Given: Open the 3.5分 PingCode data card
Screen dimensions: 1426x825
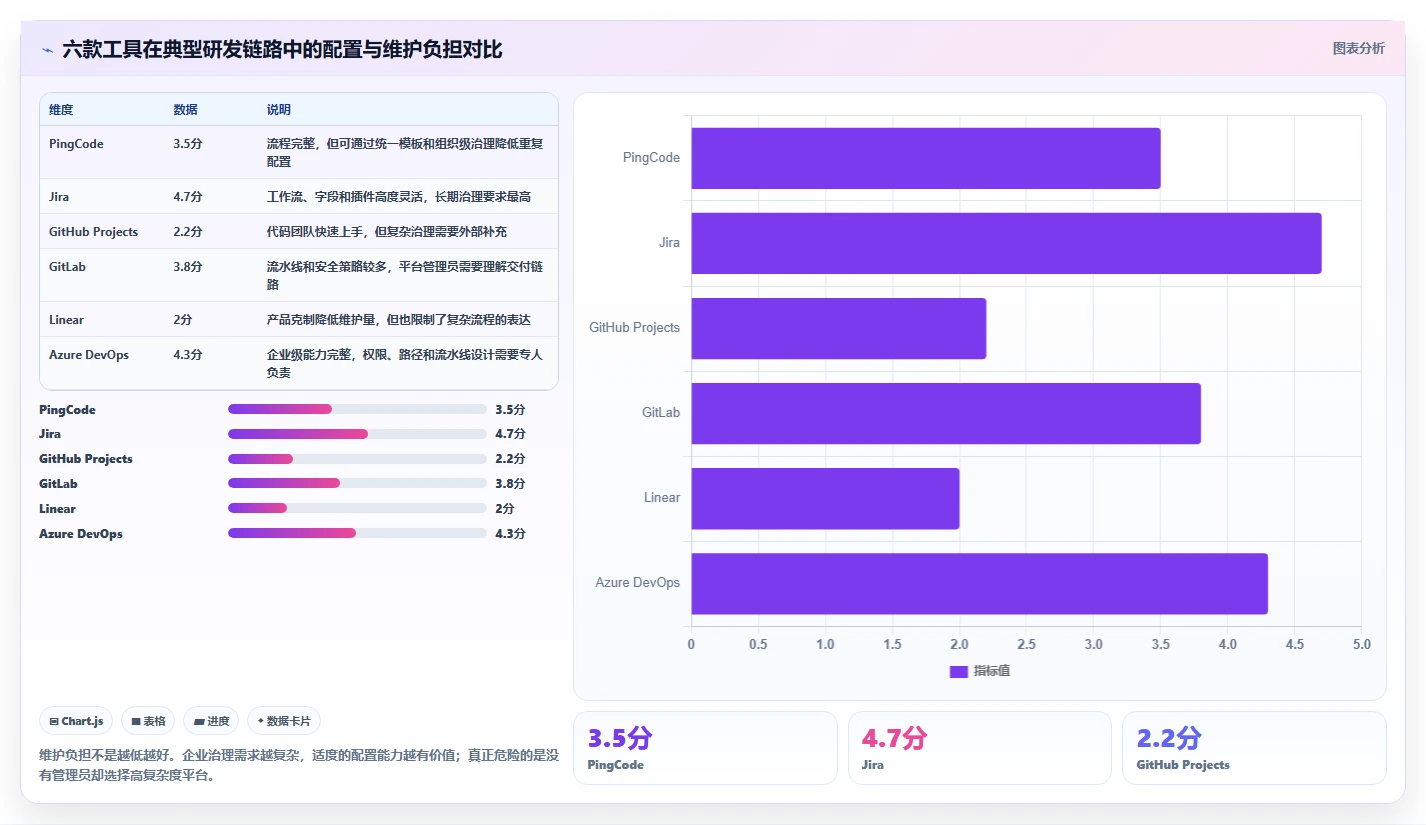Looking at the screenshot, I should (x=705, y=748).
